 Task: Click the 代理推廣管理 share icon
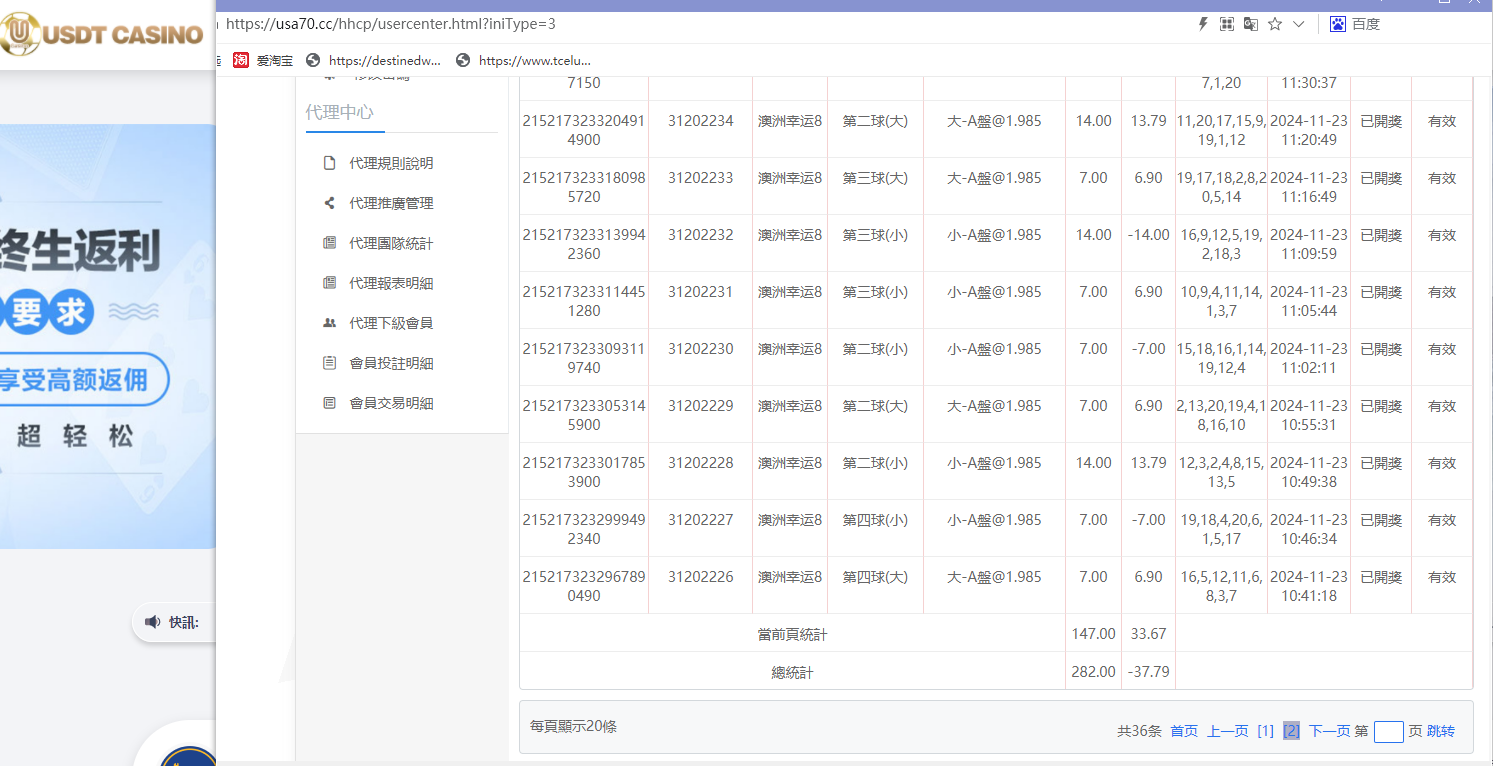point(329,203)
